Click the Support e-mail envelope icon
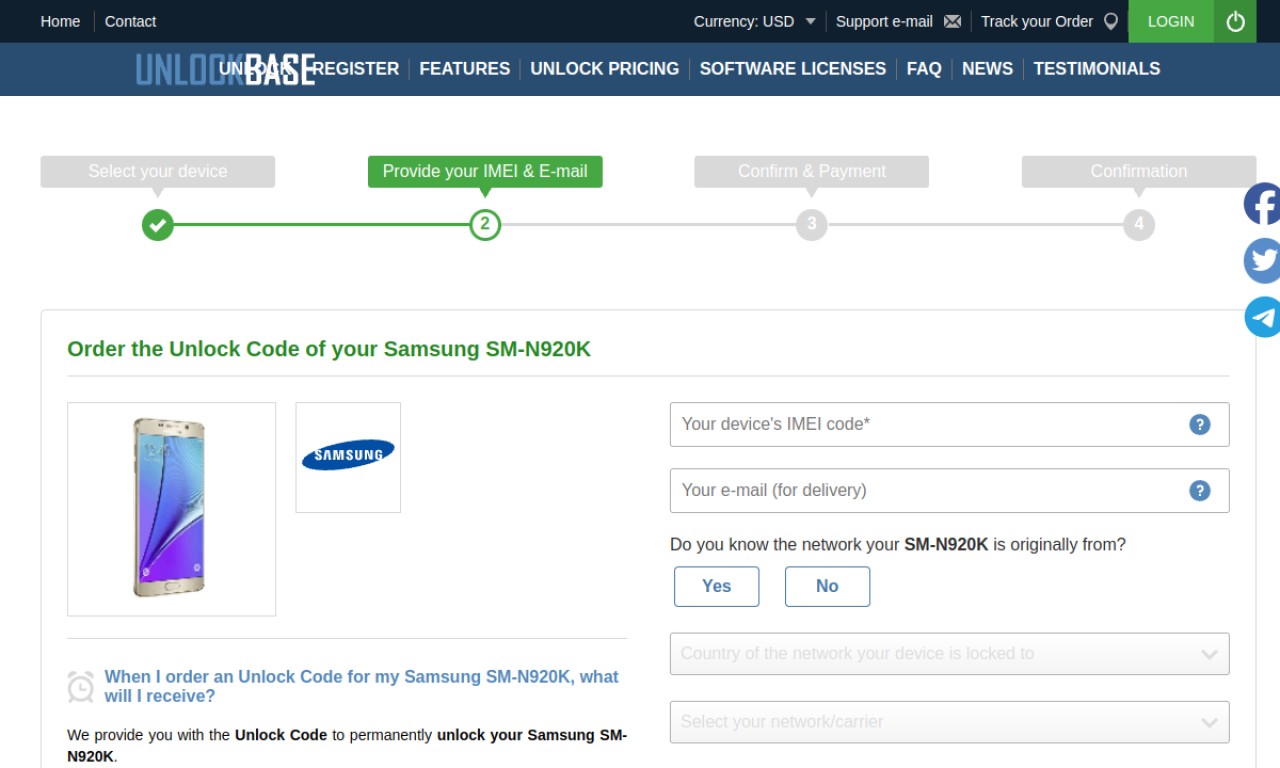This screenshot has height=768, width=1280. tap(952, 21)
